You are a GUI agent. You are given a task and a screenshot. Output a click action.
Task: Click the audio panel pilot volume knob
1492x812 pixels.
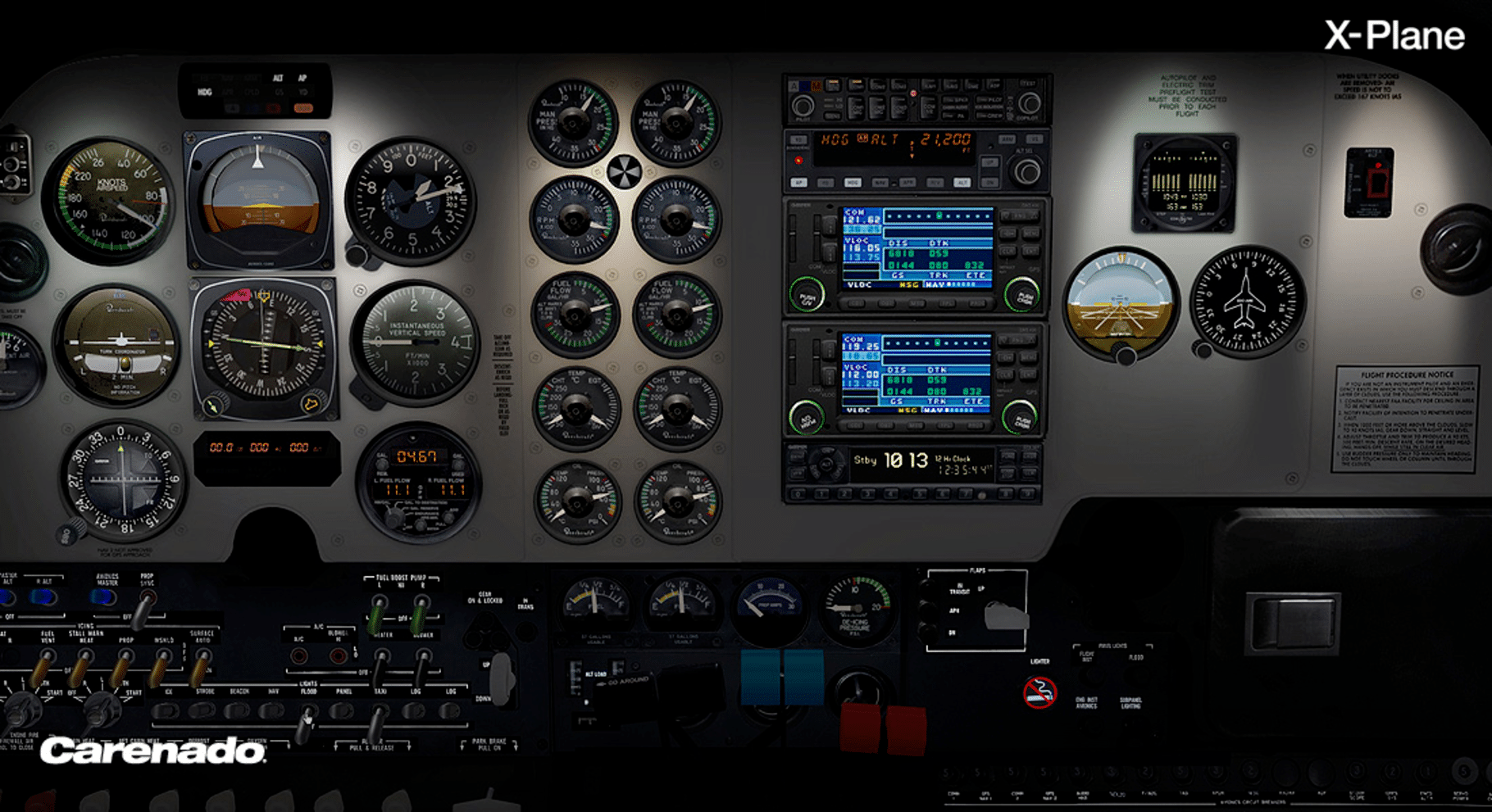802,105
